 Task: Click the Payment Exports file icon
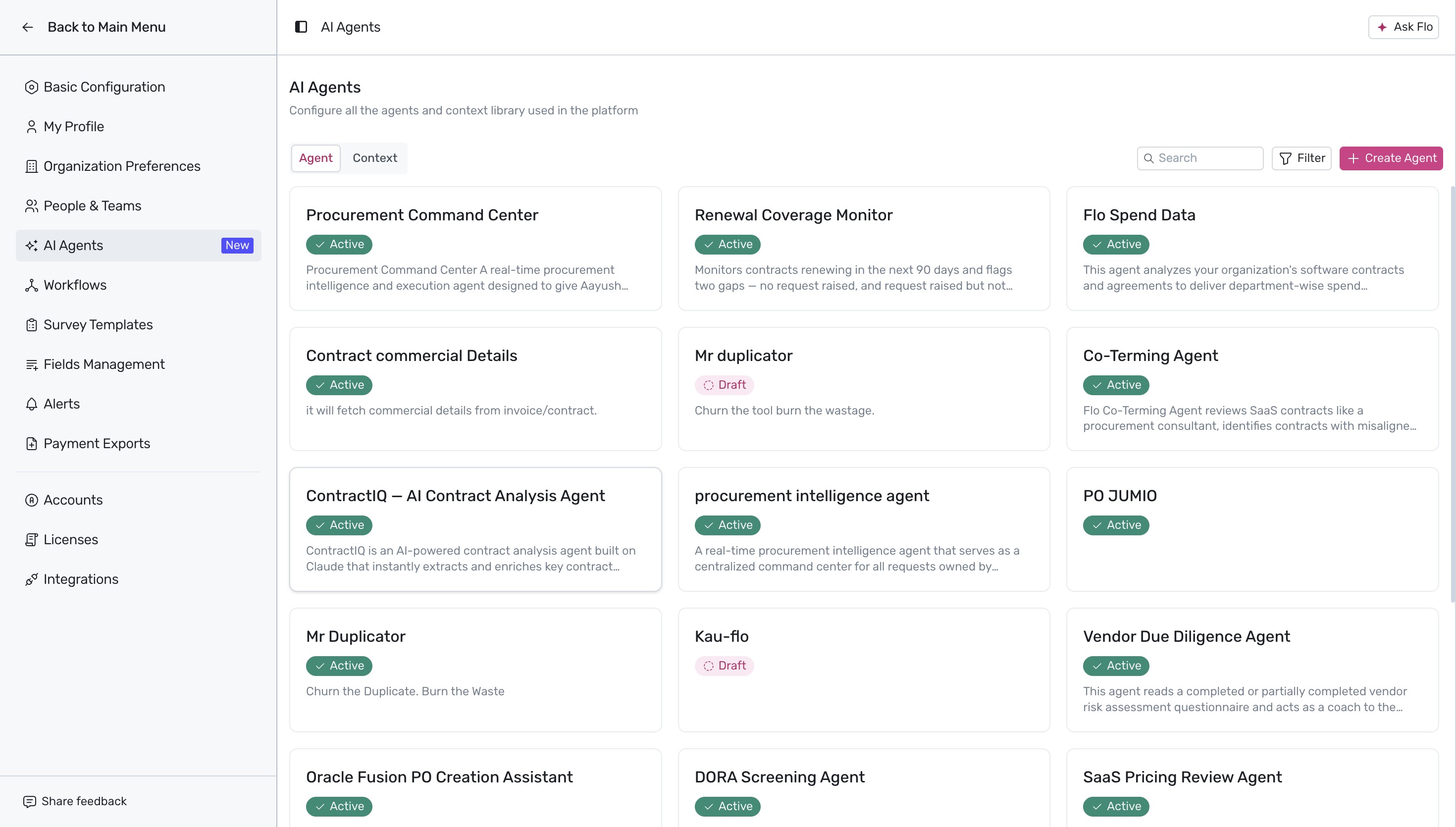tap(31, 444)
